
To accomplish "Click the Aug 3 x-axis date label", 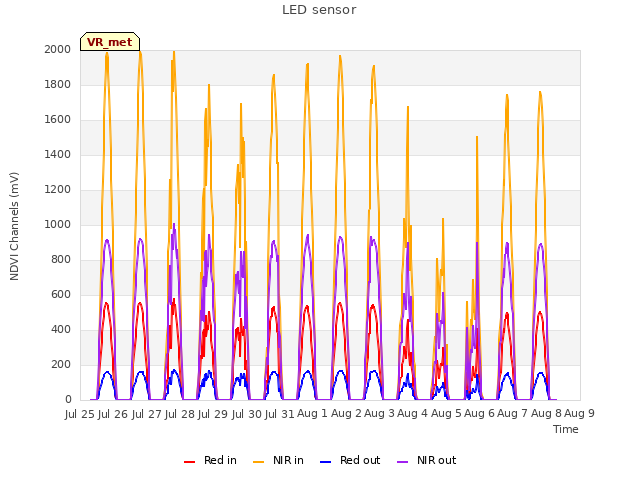I will [x=379, y=413].
